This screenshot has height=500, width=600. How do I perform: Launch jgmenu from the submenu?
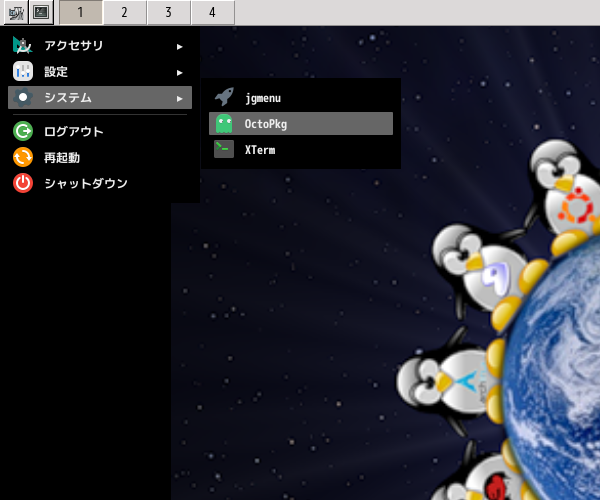click(301, 98)
